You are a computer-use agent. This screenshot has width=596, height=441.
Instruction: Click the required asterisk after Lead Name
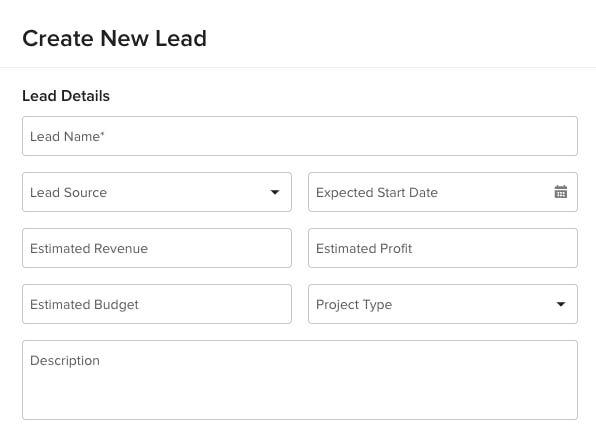[x=102, y=133]
